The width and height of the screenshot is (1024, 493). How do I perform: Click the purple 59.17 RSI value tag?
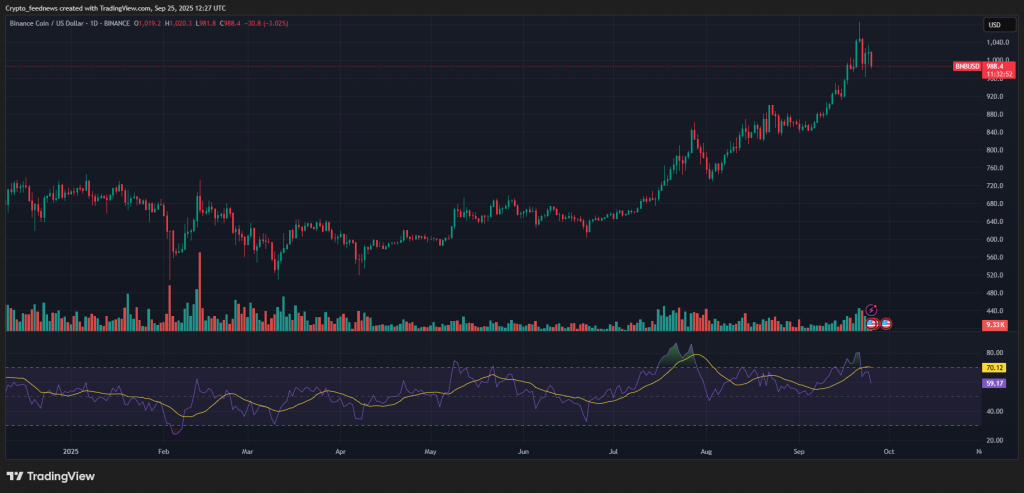click(x=995, y=382)
